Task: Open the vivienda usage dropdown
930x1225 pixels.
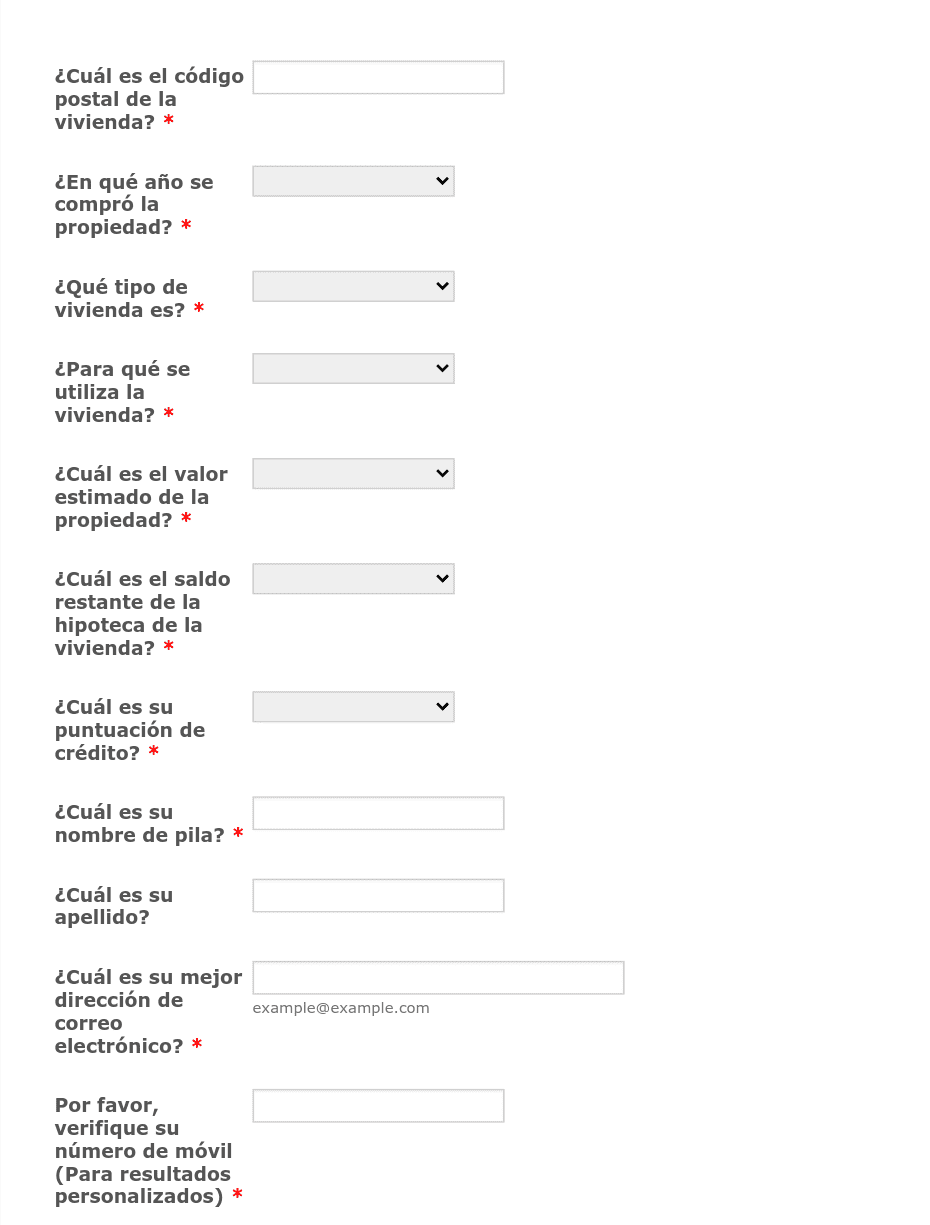Action: (353, 368)
